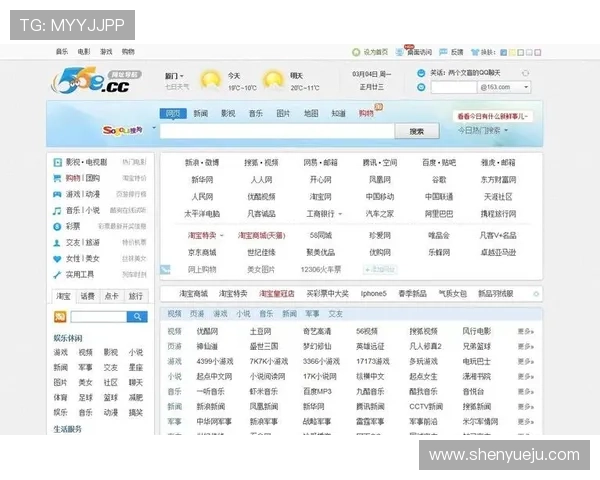Image resolution: width=600 pixels, height=480 pixels.
Task: Click the green home icon beside 设为首页
Action: tap(356, 52)
